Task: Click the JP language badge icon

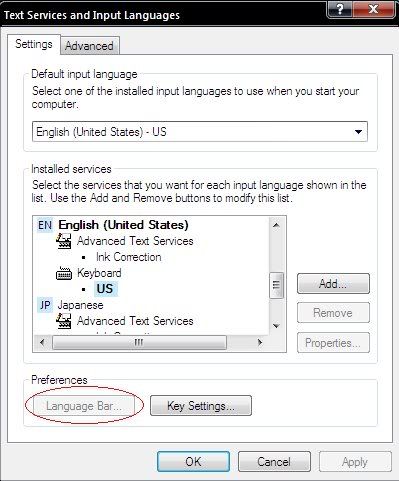Action: coord(45,305)
